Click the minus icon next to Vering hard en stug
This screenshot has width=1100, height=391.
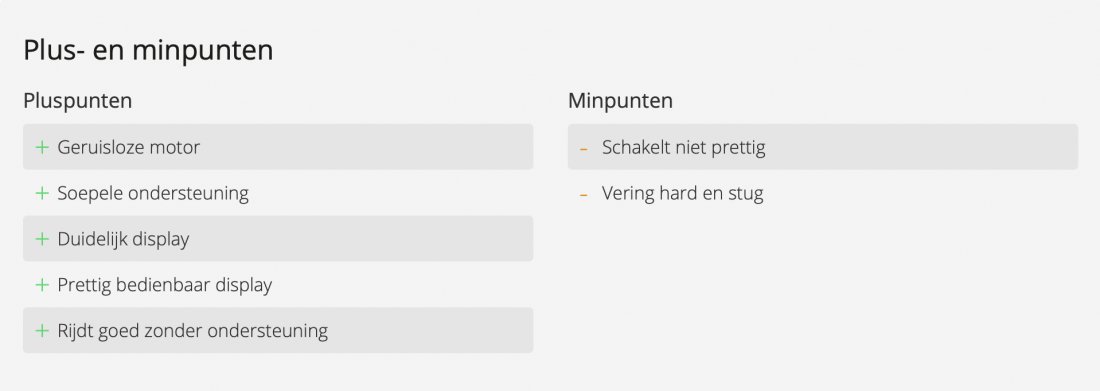584,194
